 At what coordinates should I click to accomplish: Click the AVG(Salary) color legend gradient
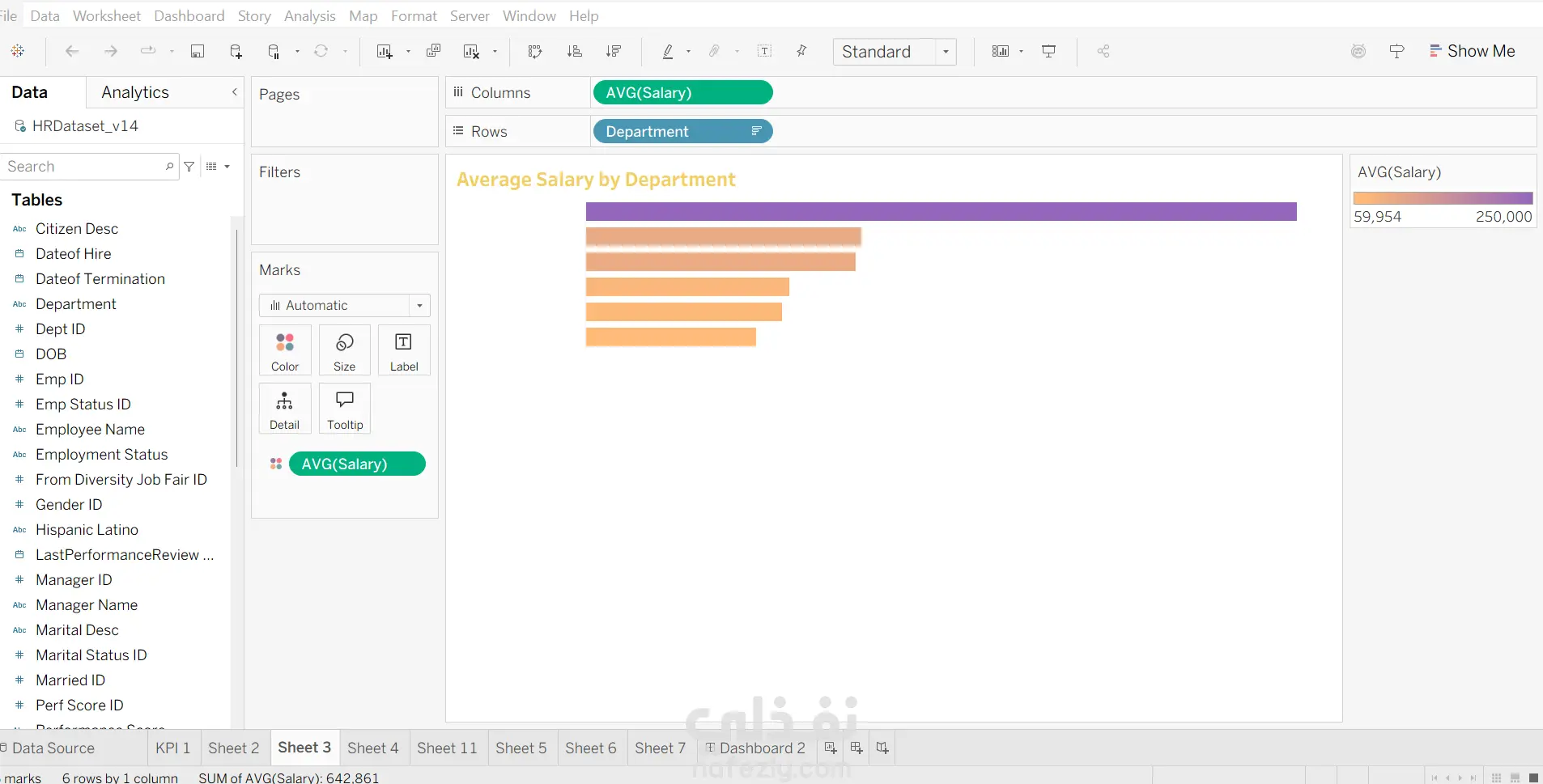coord(1443,198)
